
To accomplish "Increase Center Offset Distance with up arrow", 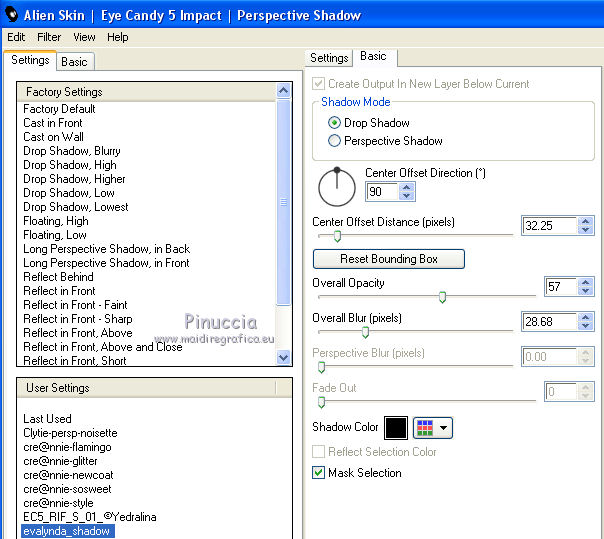I will [586, 221].
